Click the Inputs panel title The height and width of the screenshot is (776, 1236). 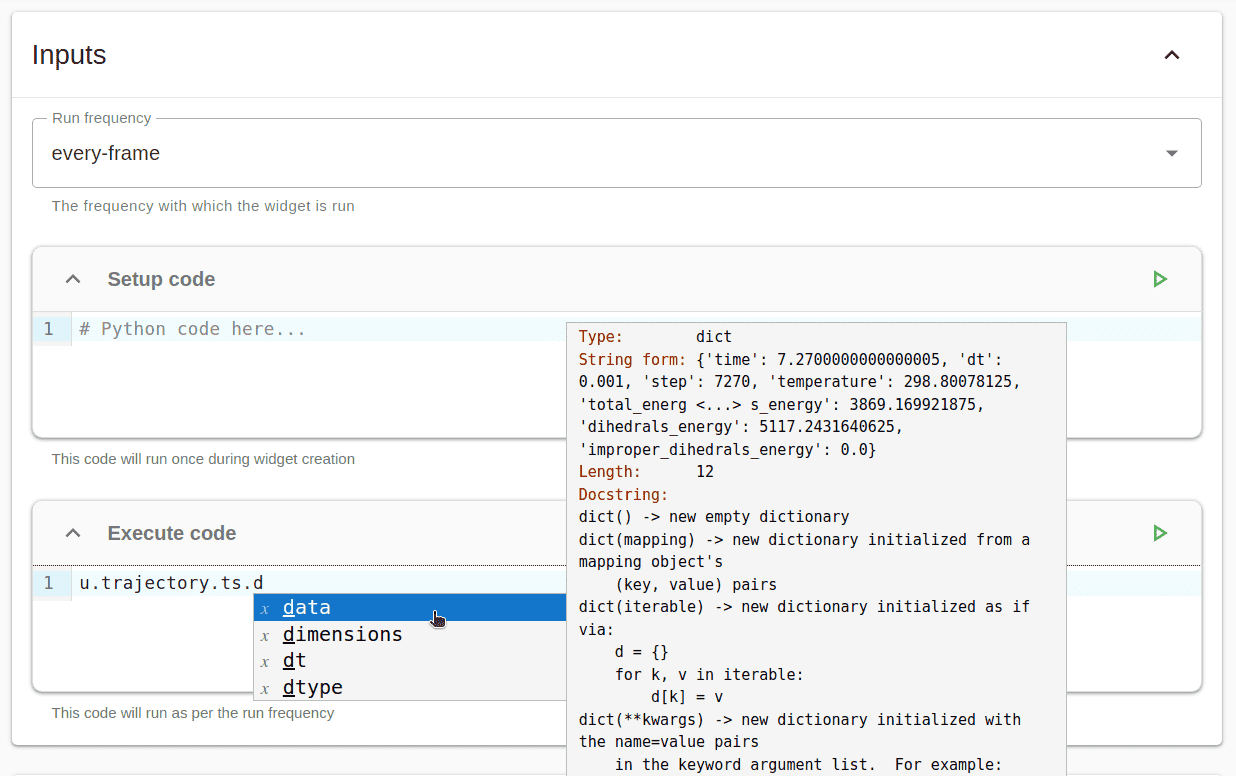69,55
